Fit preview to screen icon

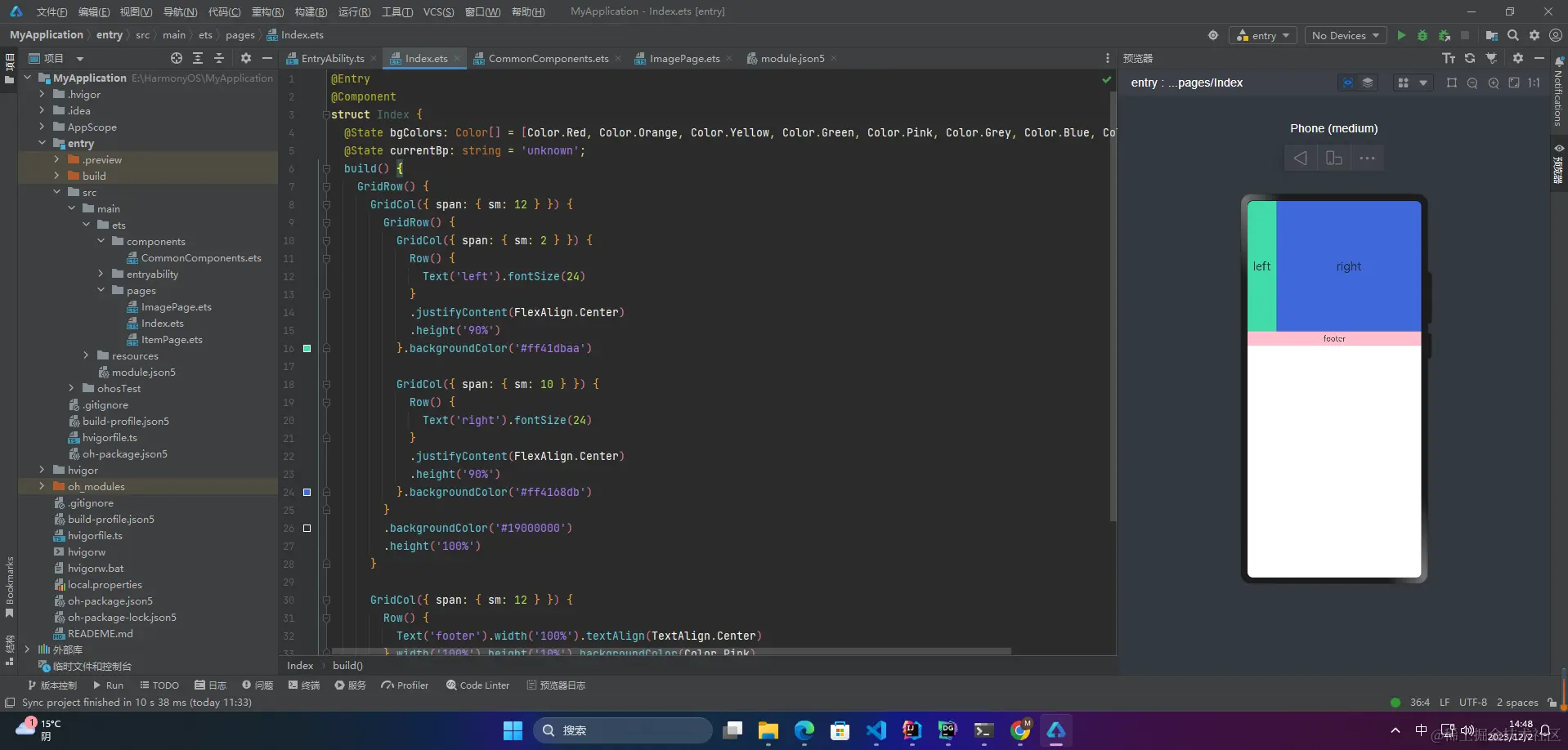tap(1514, 83)
